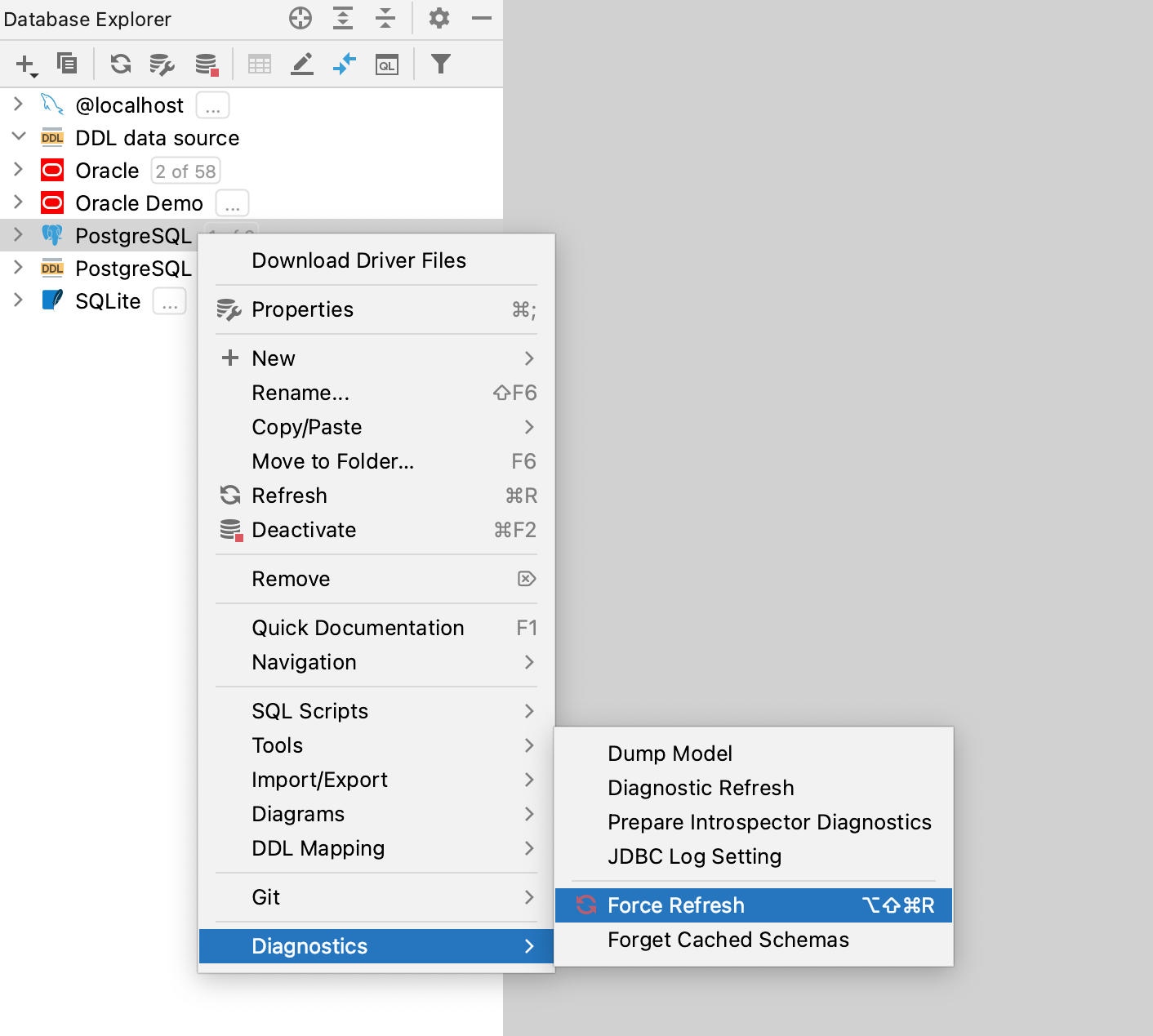Collapse the DDL data source node
Viewport: 1153px width, 1036px height.
coord(18,136)
